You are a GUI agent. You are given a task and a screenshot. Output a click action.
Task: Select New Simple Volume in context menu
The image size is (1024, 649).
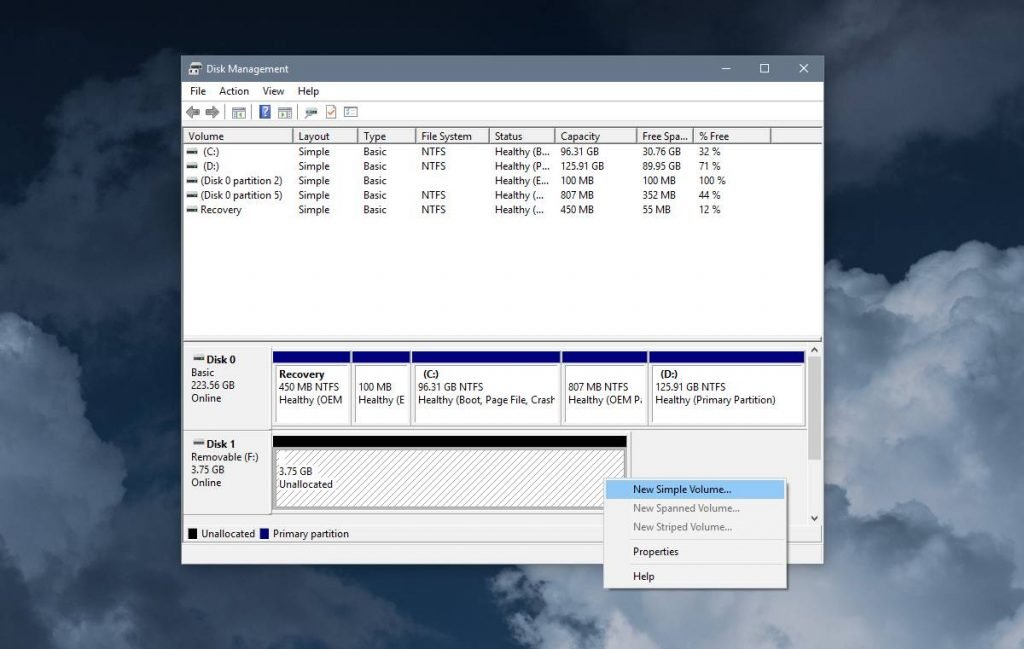pos(682,490)
